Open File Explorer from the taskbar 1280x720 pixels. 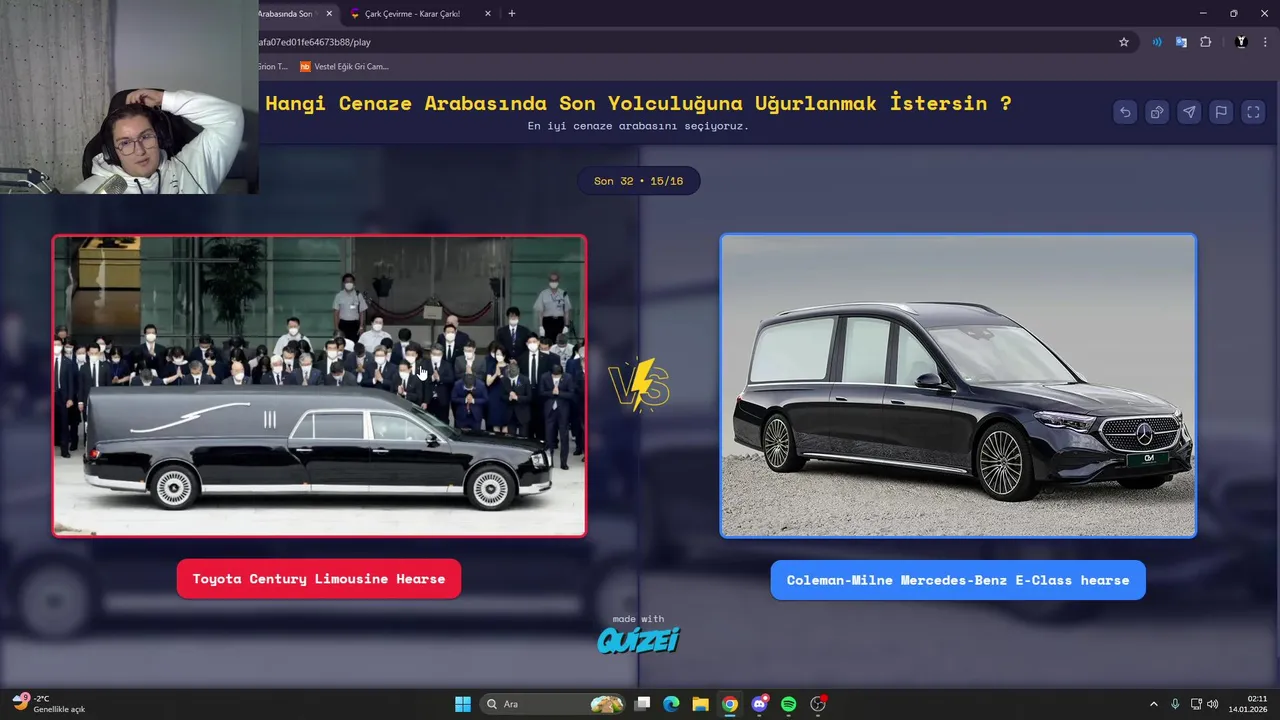pyautogui.click(x=700, y=704)
